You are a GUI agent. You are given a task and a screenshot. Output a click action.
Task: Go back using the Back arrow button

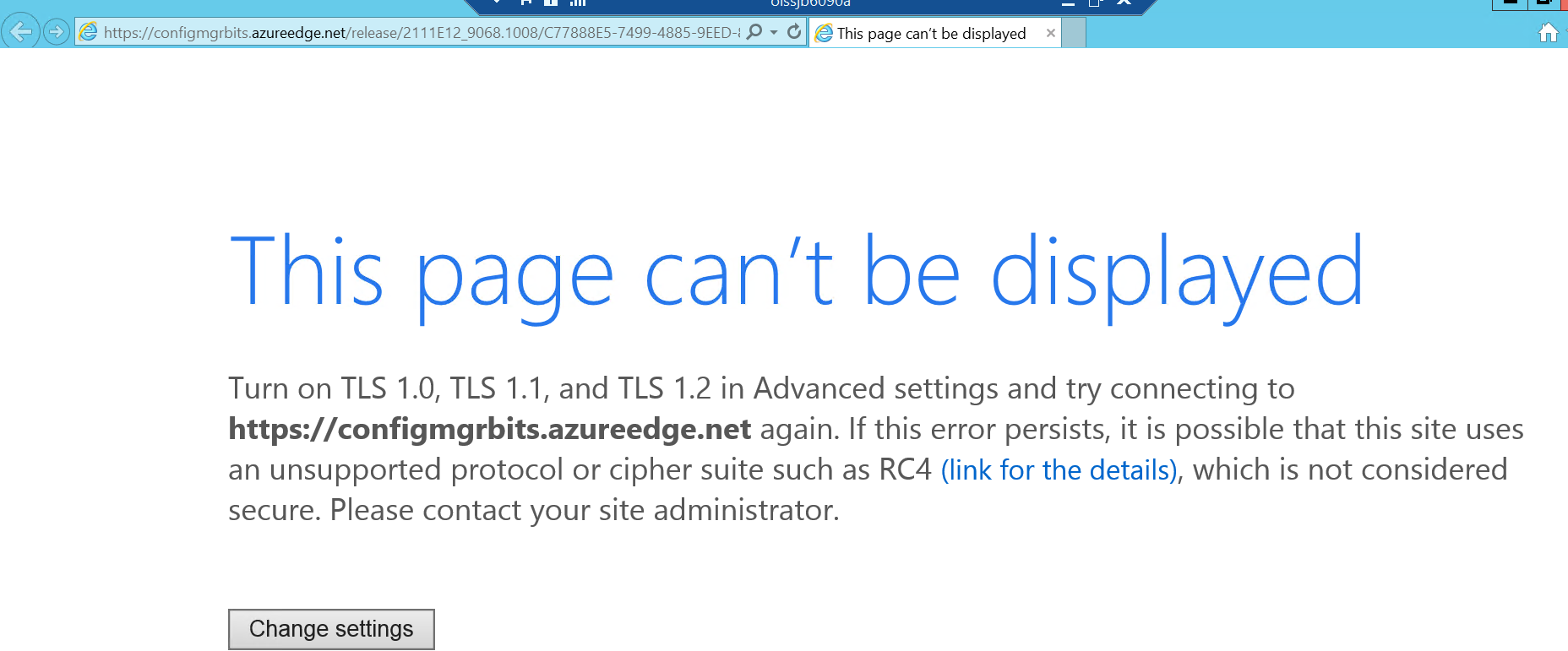click(x=21, y=32)
